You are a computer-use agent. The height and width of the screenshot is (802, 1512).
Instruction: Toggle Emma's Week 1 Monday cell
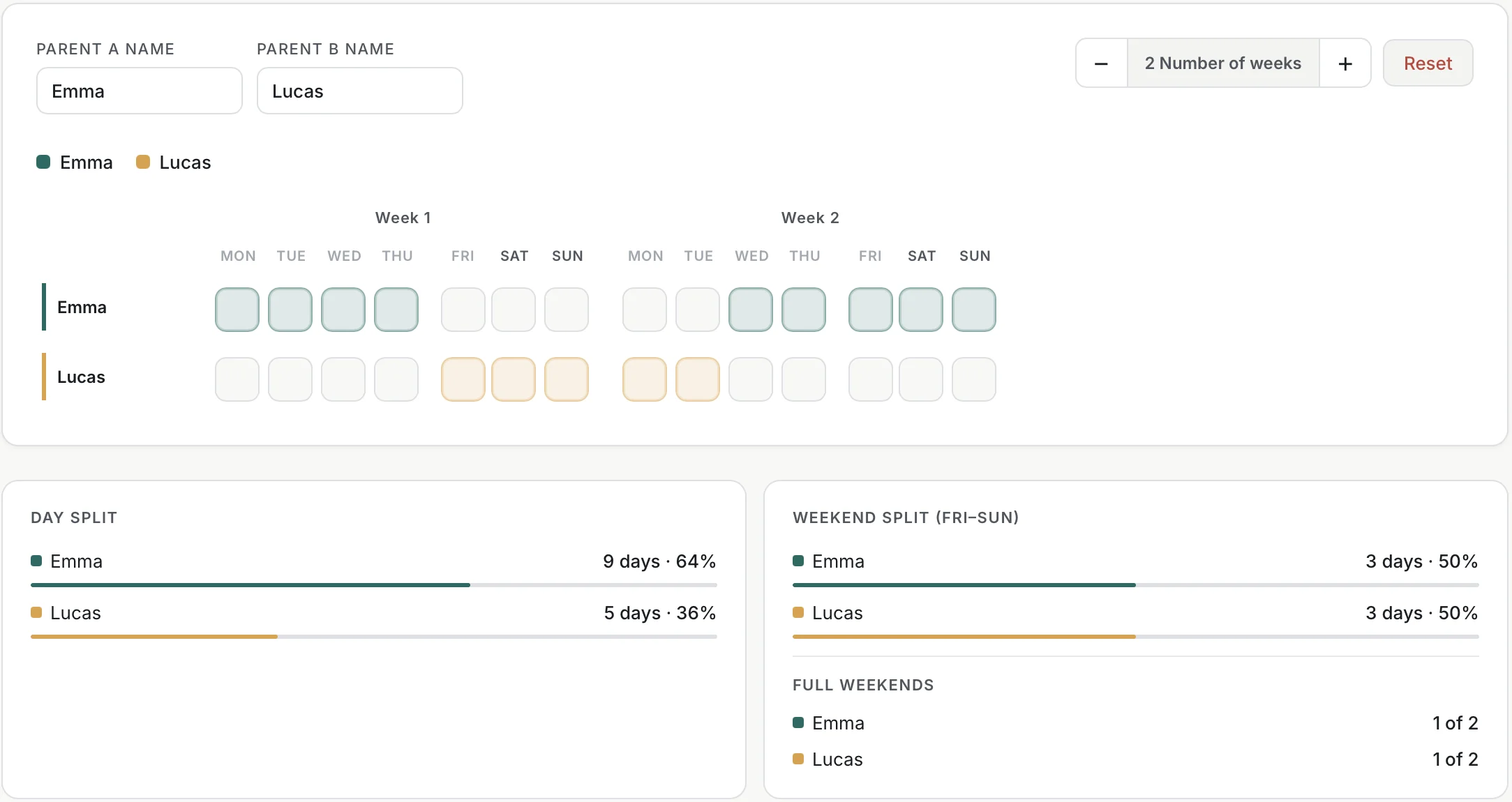[x=237, y=310]
